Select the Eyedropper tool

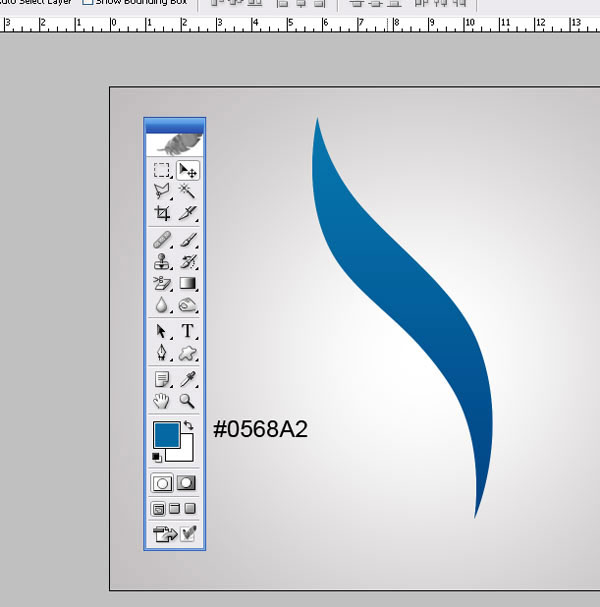[187, 380]
